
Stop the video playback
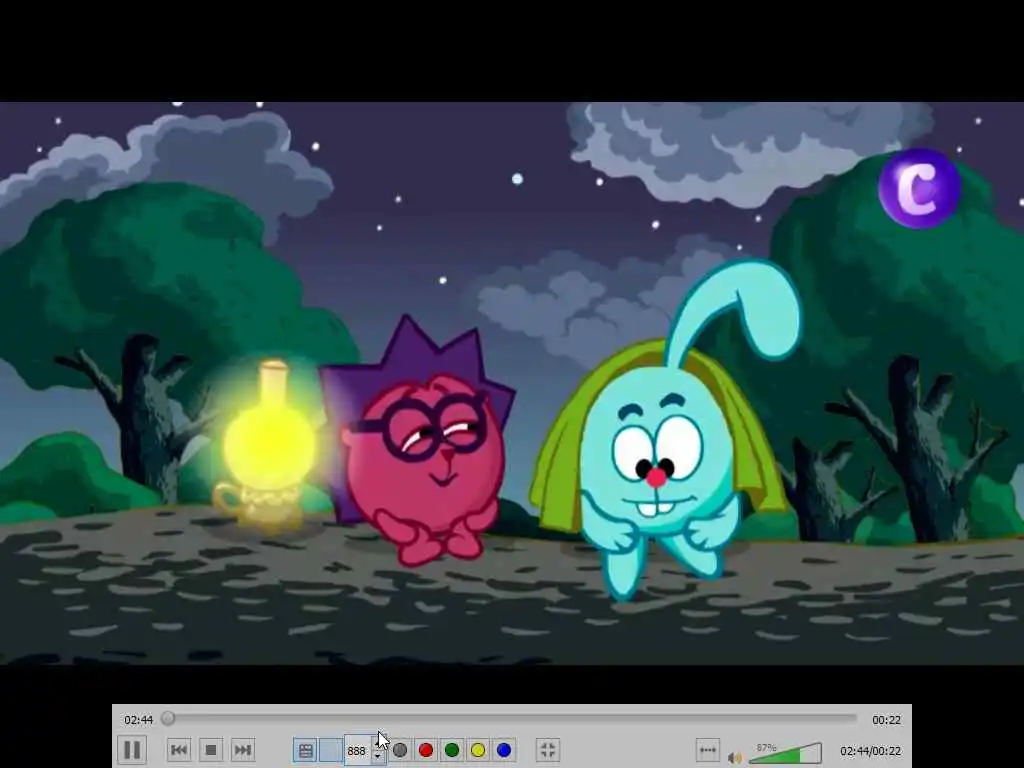click(211, 750)
